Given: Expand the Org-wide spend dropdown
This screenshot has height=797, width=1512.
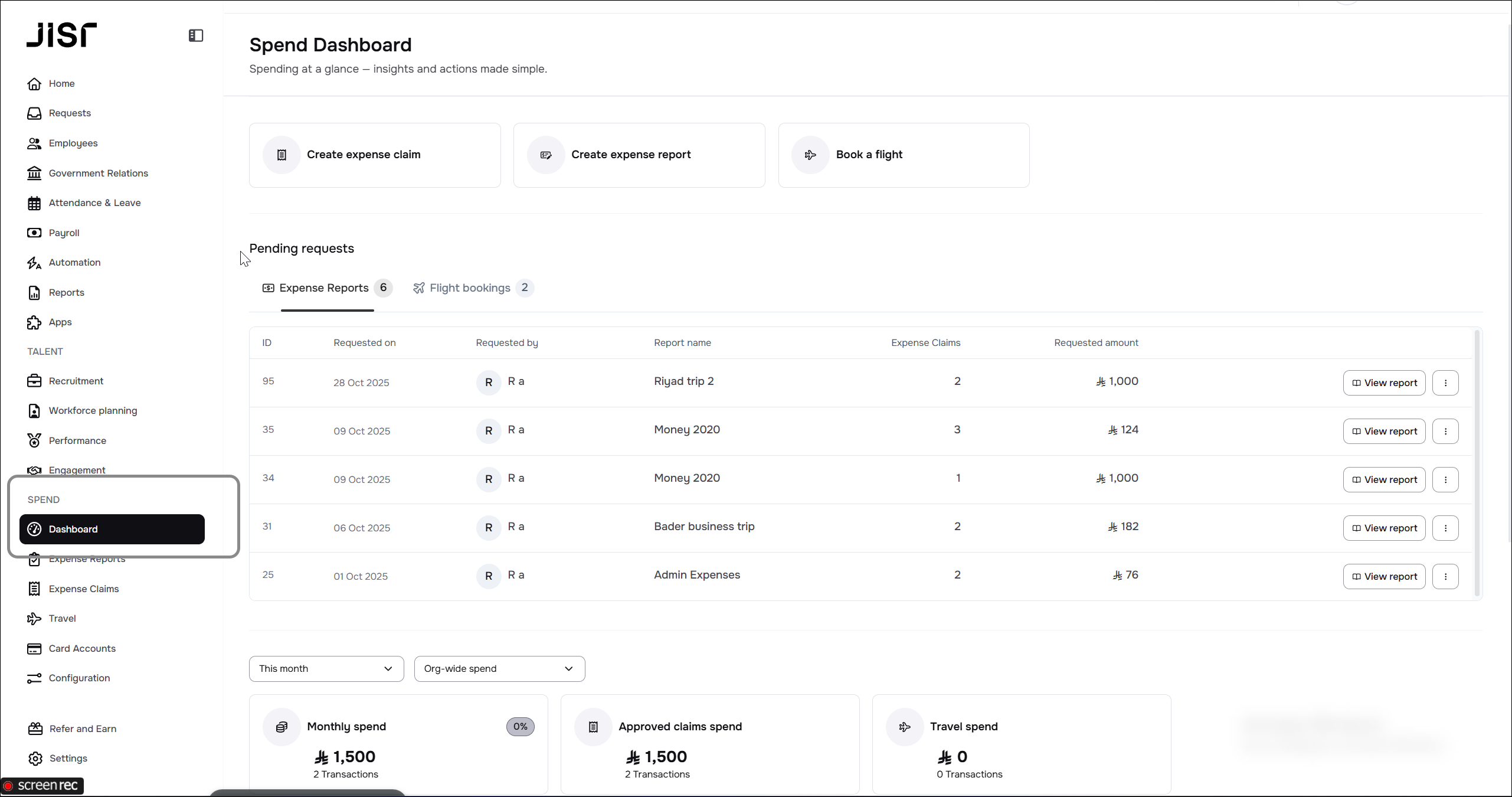Looking at the screenshot, I should click(x=499, y=669).
